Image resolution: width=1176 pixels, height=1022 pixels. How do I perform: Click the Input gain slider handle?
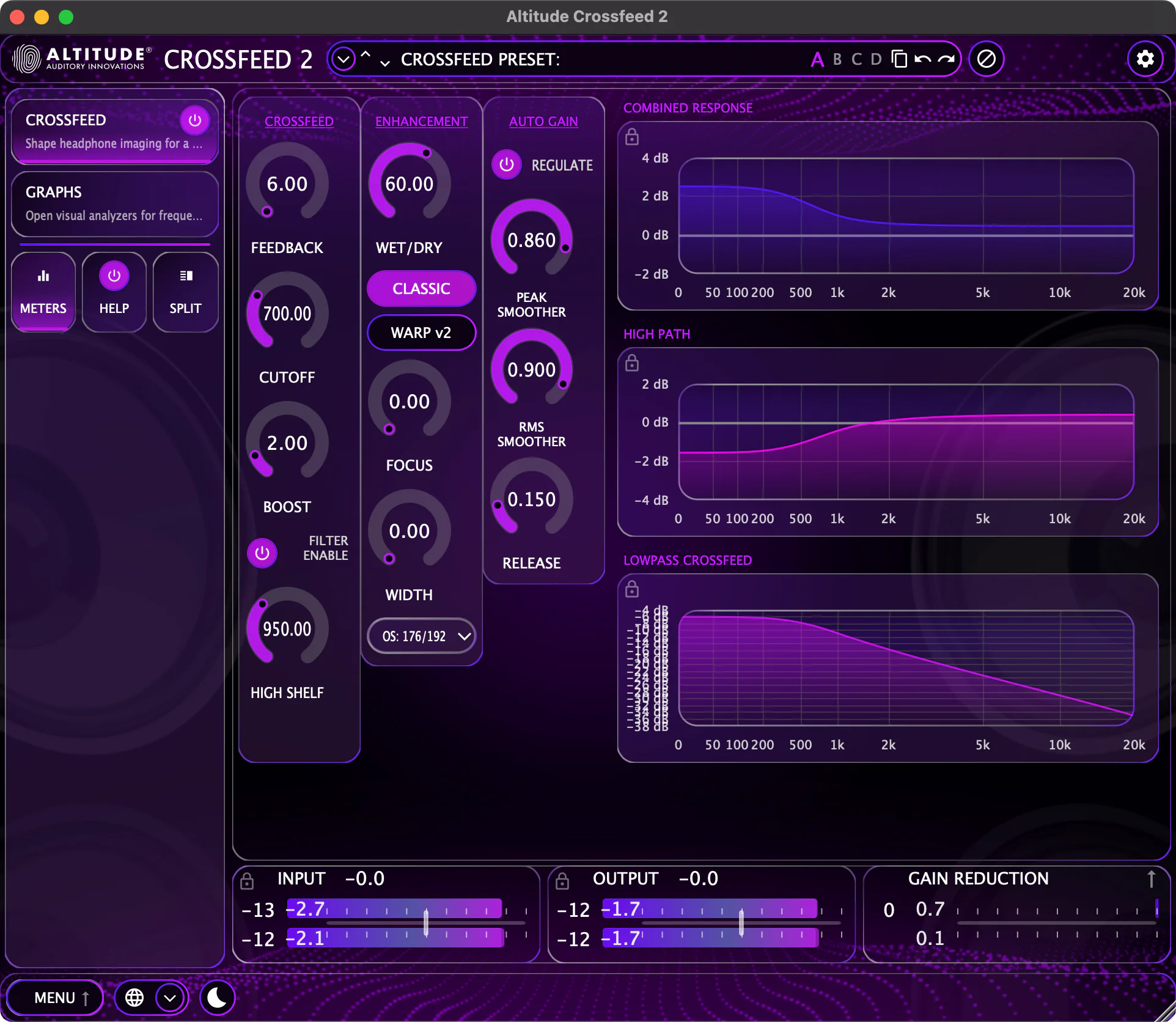click(426, 923)
